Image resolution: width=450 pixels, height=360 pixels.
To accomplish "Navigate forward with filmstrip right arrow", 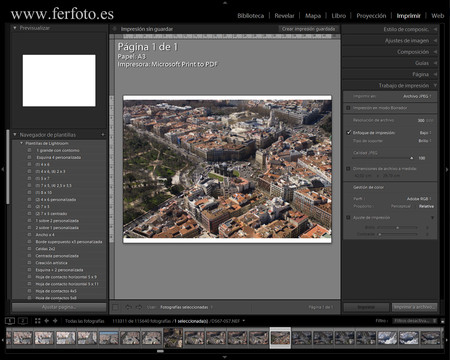I will 55,321.
